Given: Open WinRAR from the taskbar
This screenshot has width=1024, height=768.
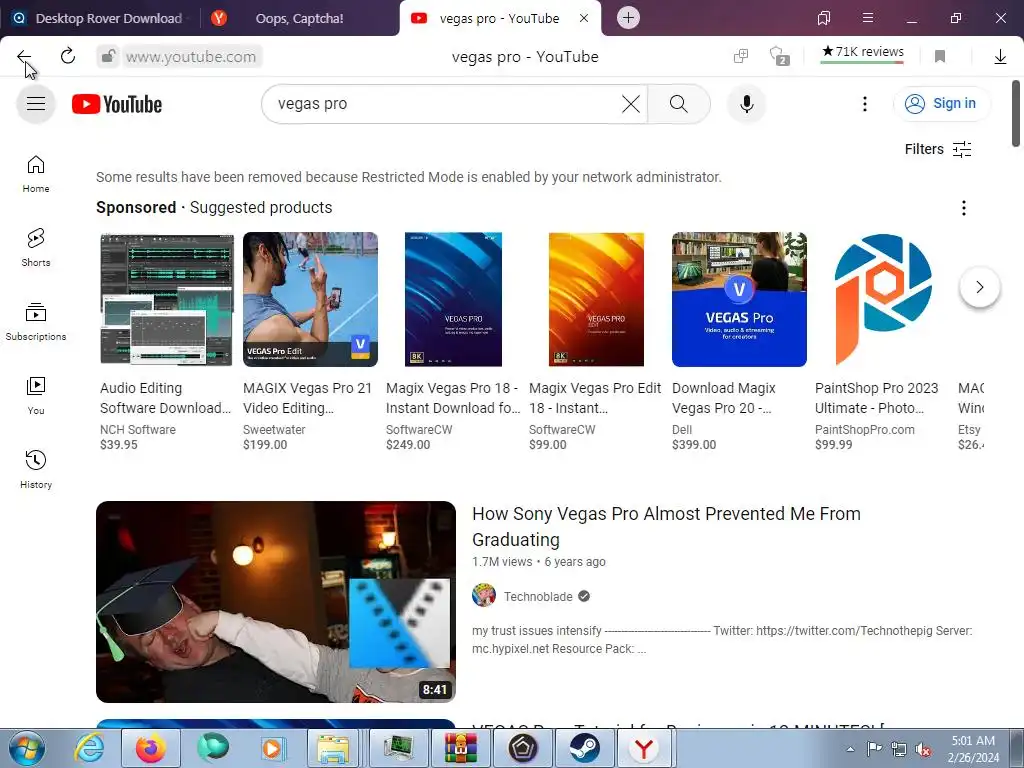Looking at the screenshot, I should pos(461,748).
